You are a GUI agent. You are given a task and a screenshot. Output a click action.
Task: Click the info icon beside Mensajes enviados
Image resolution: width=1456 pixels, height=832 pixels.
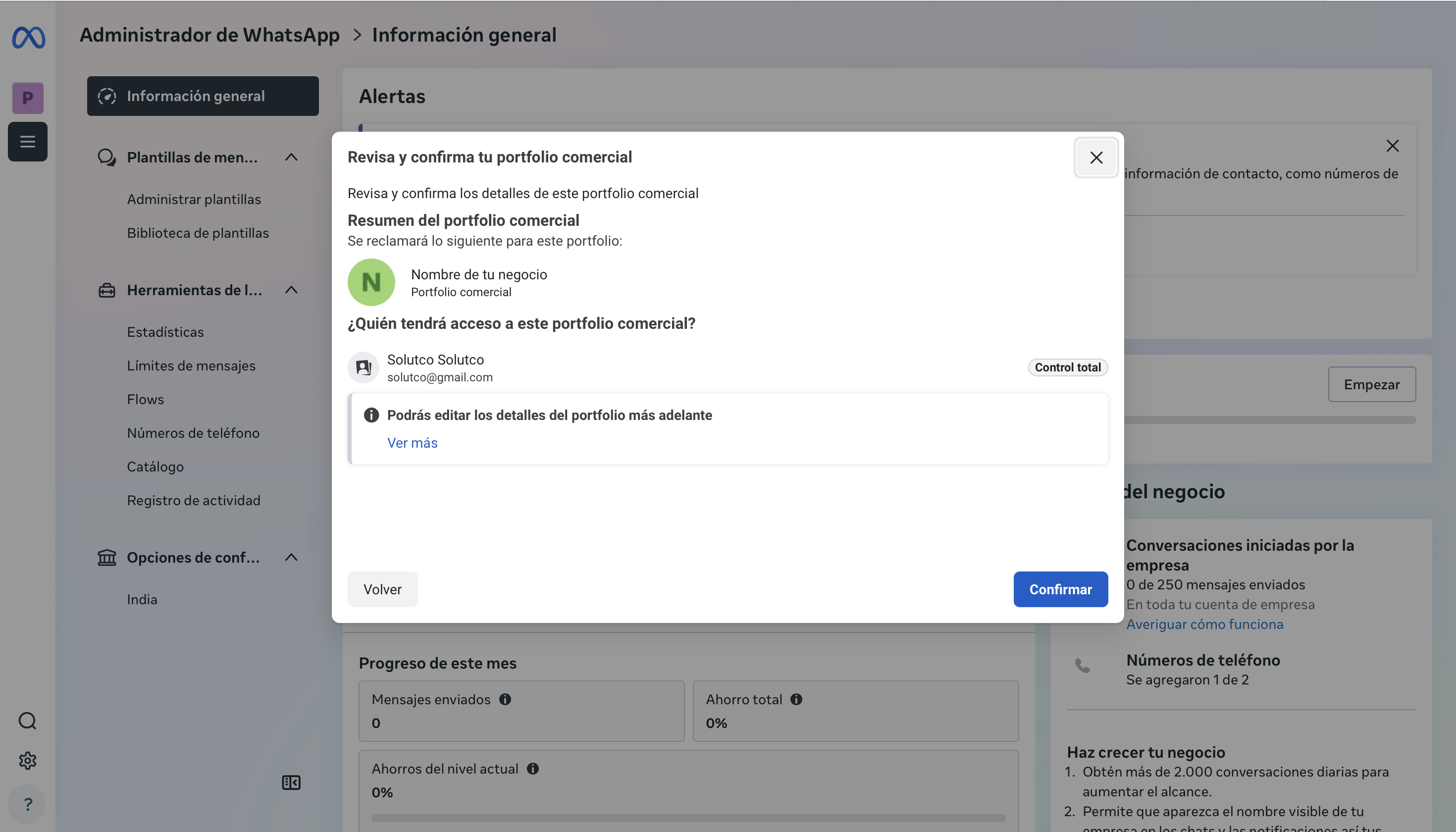(x=505, y=699)
